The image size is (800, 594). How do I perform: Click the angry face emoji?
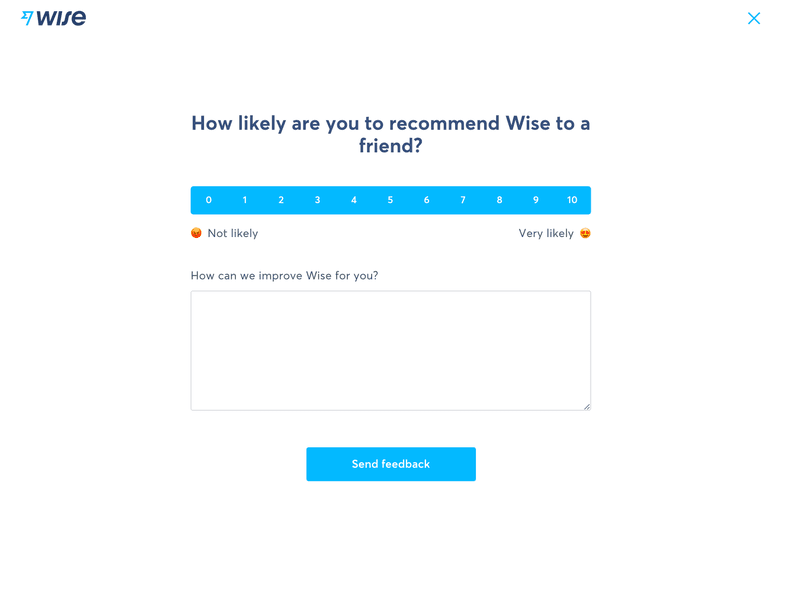[x=196, y=233]
